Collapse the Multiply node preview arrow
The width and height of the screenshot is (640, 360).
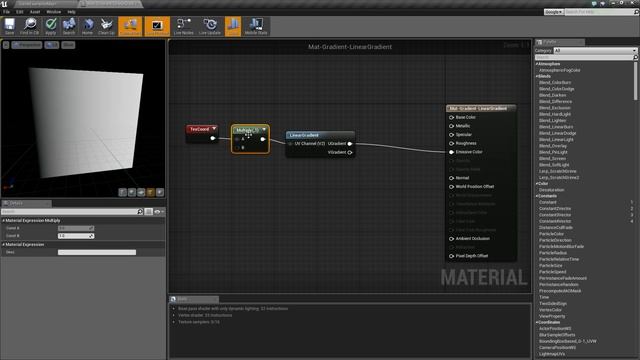pos(264,130)
